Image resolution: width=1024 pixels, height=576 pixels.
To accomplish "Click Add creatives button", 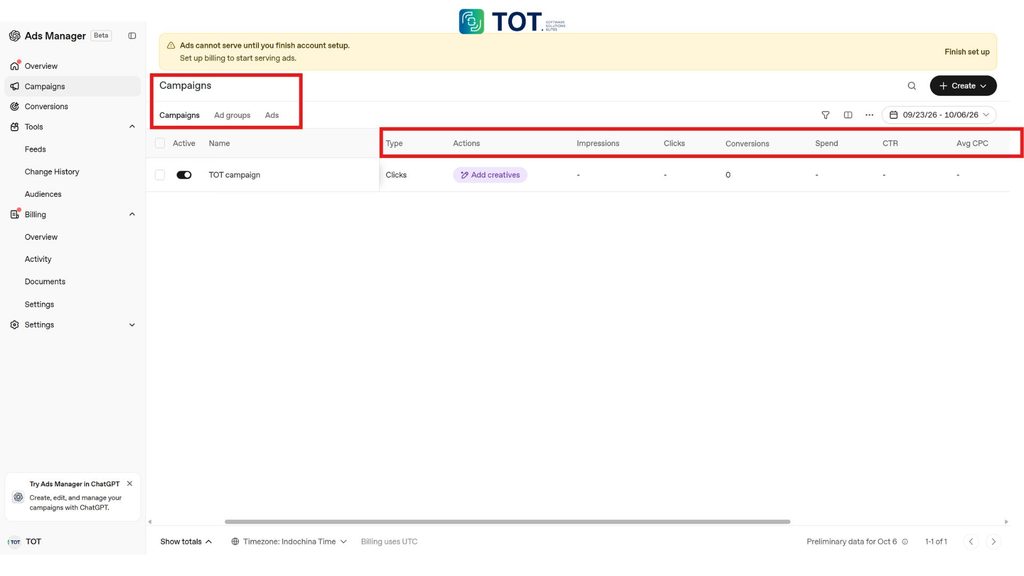I will pos(490,175).
